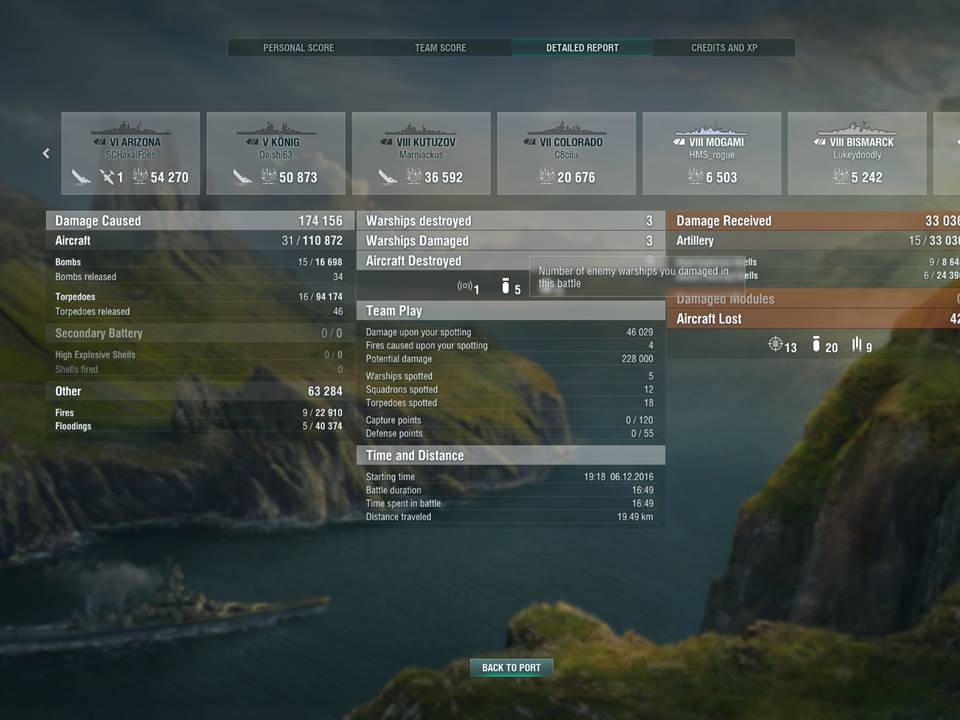Select the VII Colorado ship card
960x720 pixels.
566,153
